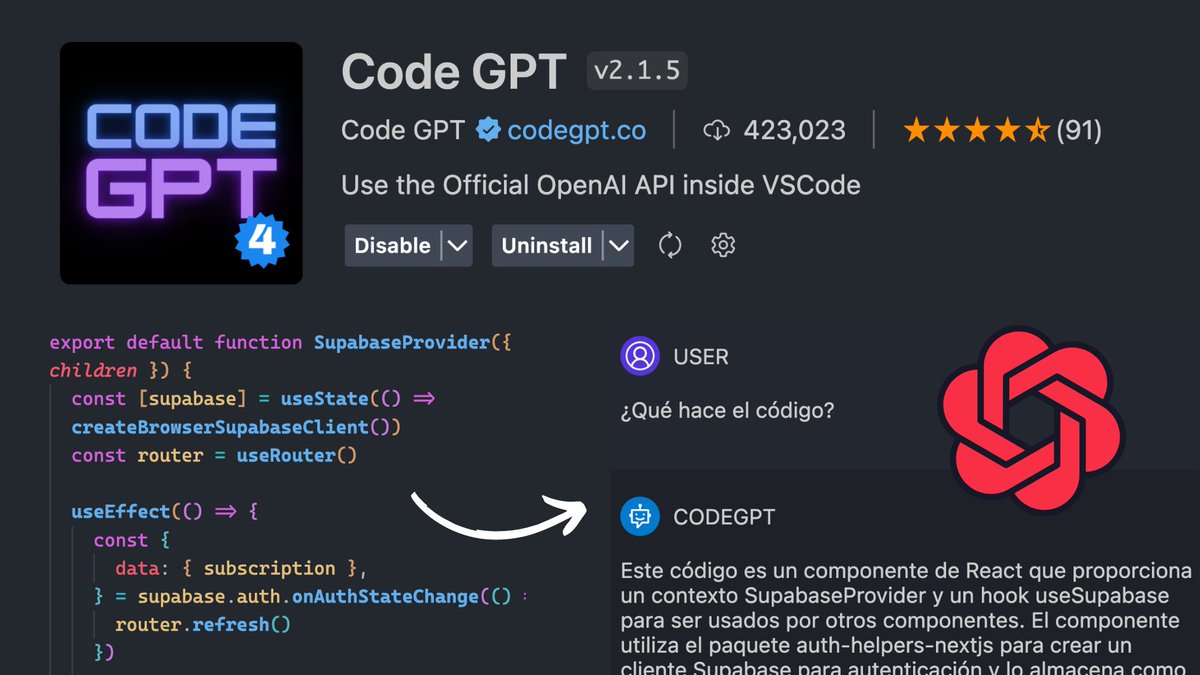This screenshot has width=1200, height=675.
Task: Click the sync/refresh extension icon
Action: 670,245
